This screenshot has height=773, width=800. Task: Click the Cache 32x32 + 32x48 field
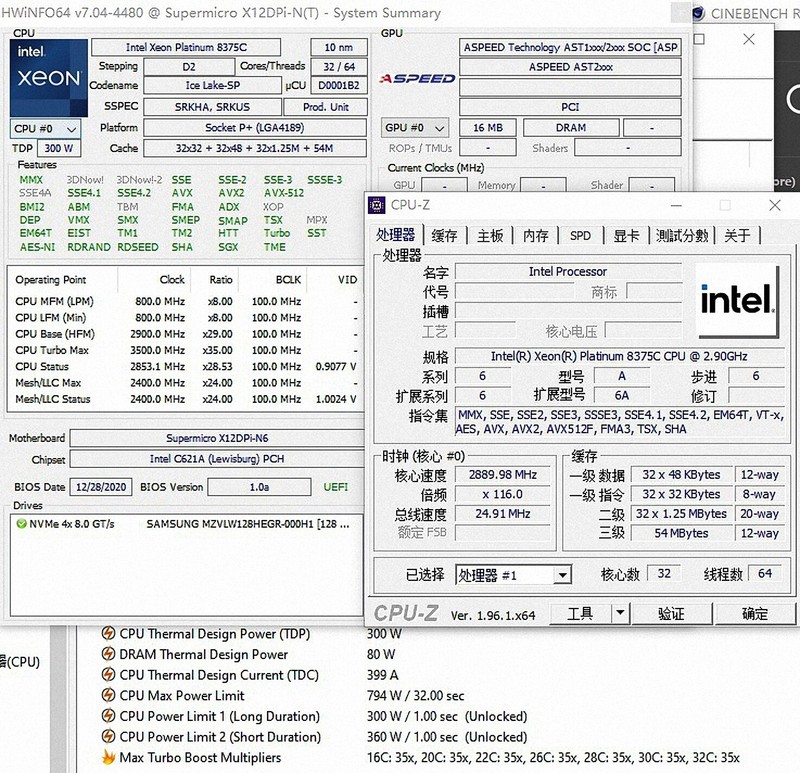click(x=255, y=148)
